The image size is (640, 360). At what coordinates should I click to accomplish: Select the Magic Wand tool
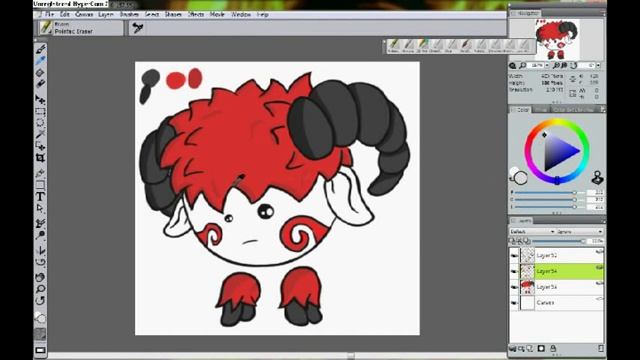40,134
